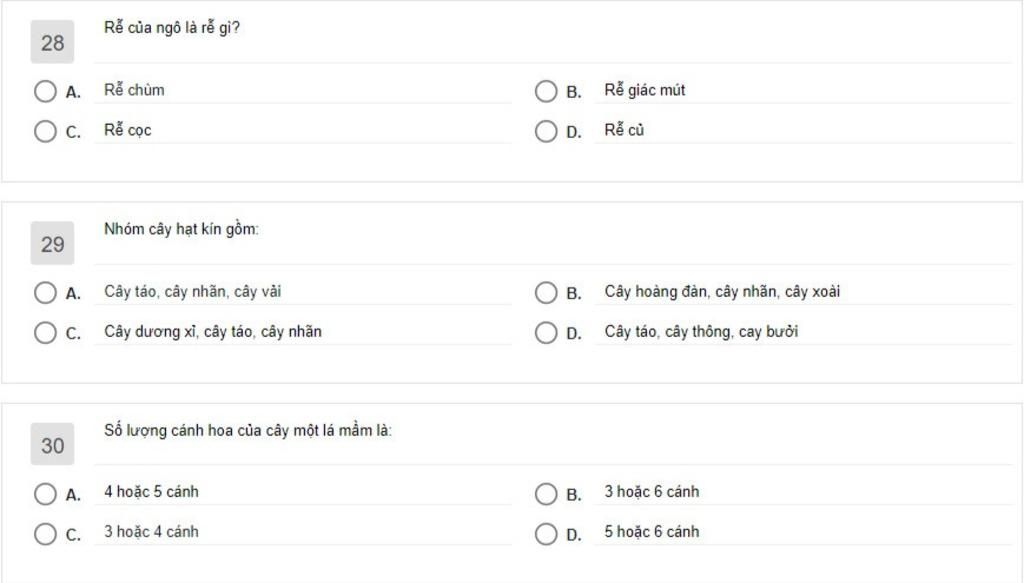The width and height of the screenshot is (1024, 583).
Task: Mark radio D '5 hoặc 6 cánh'
Action: tap(545, 534)
